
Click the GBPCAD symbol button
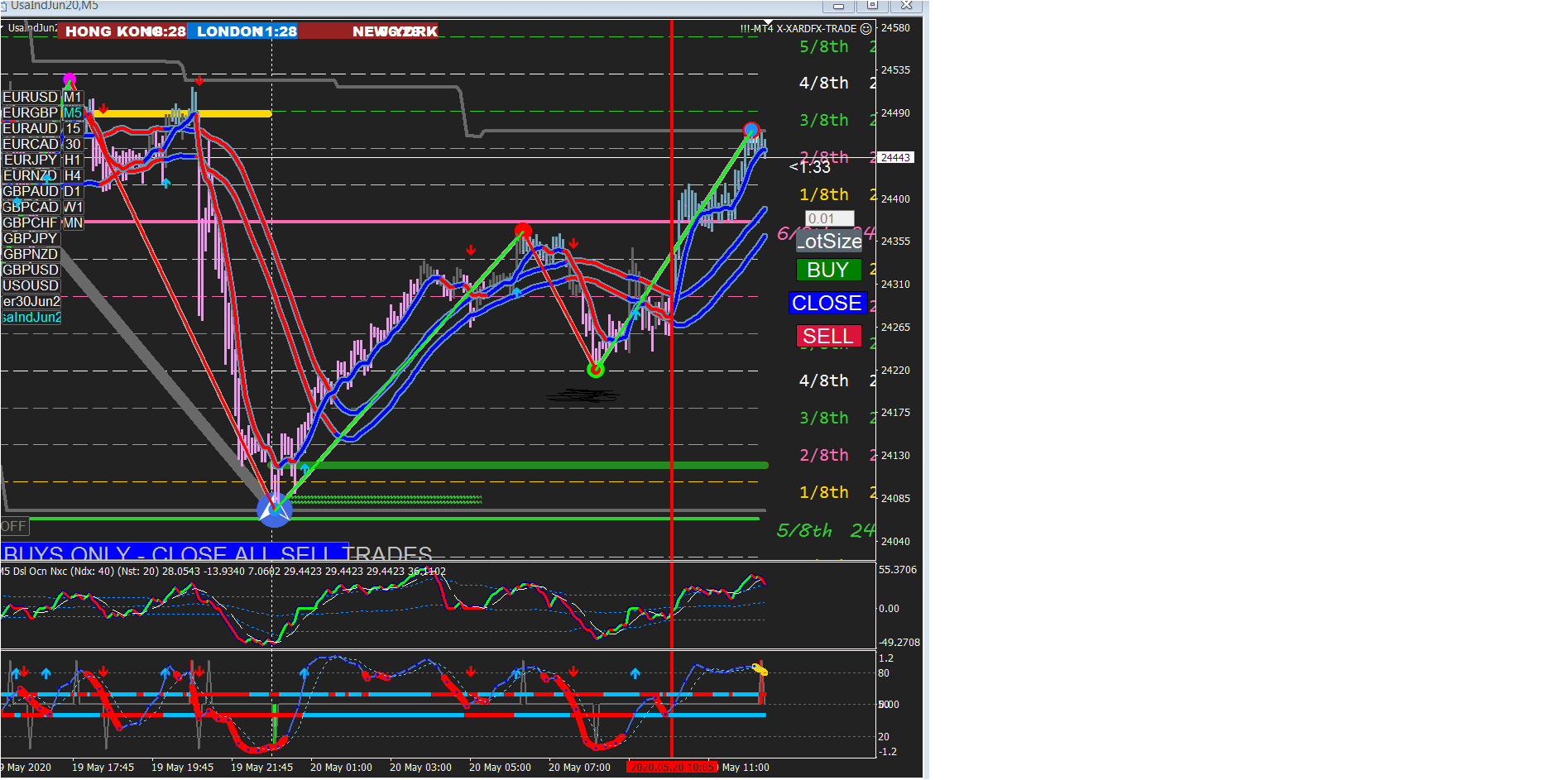point(31,207)
